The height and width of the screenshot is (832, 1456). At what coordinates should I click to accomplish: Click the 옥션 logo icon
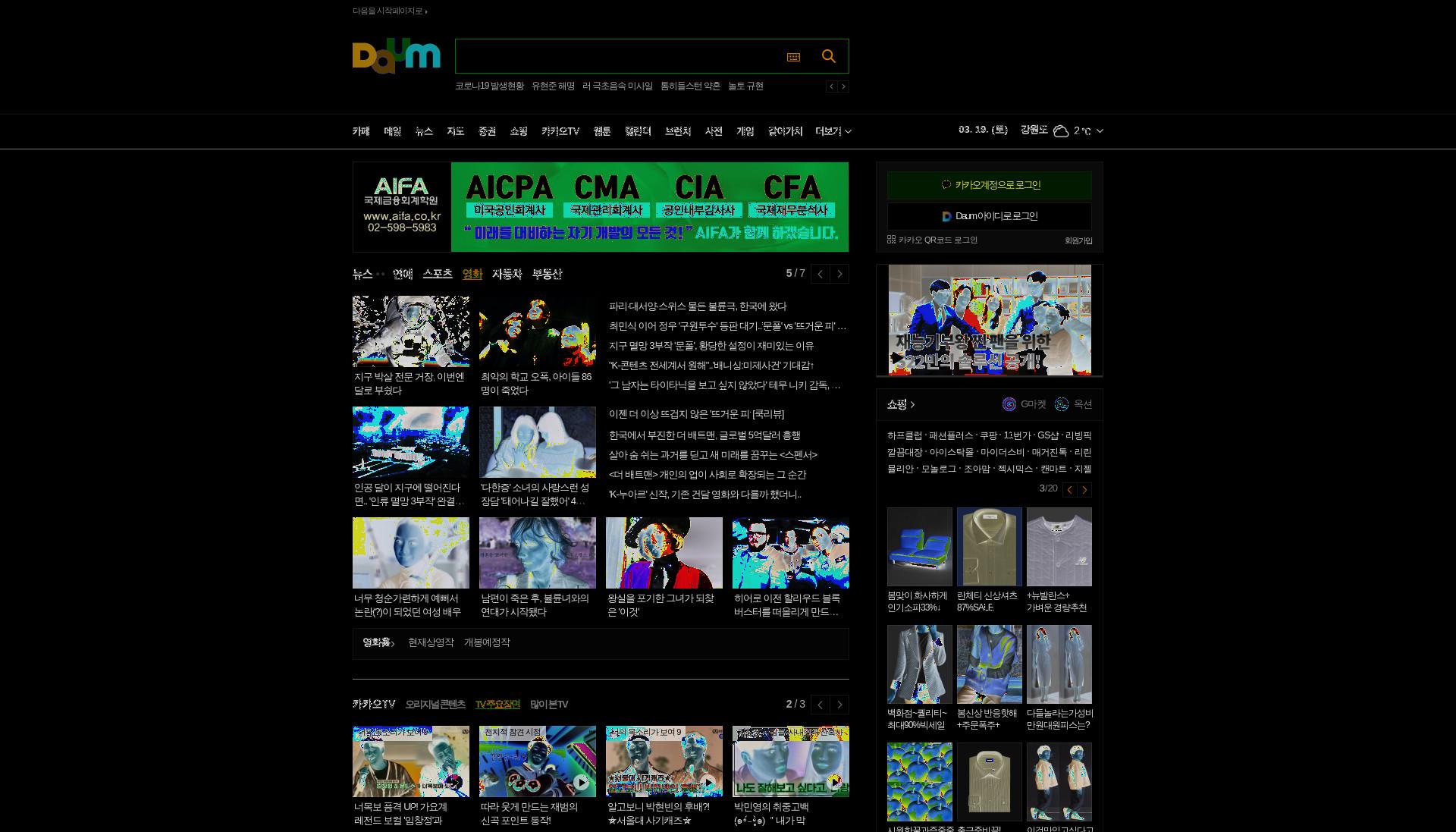1062,404
